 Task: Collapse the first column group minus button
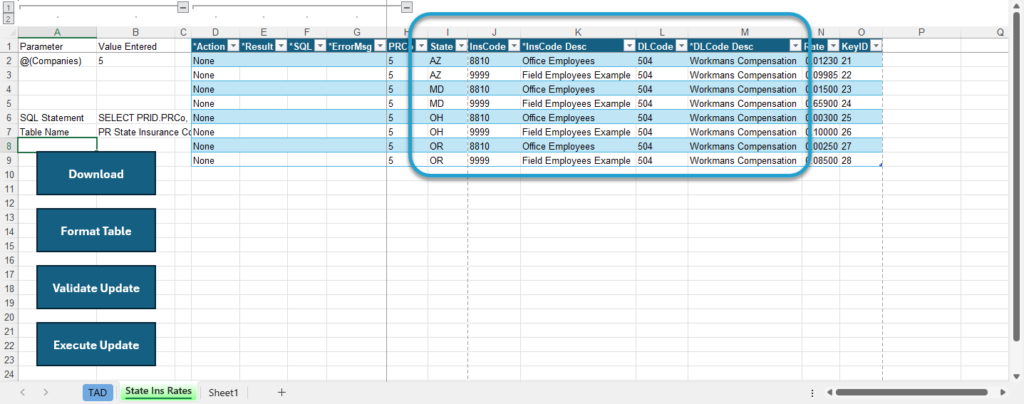pyautogui.click(x=184, y=7)
